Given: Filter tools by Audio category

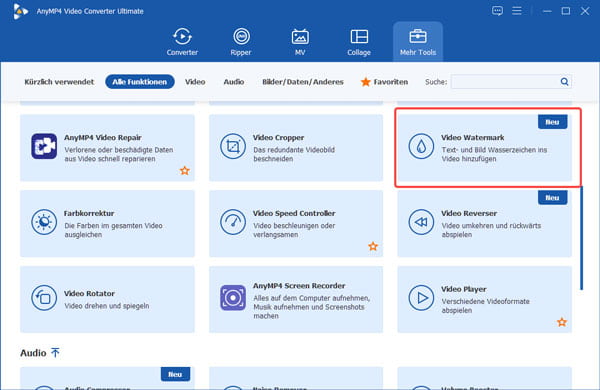Looking at the screenshot, I should pos(234,82).
